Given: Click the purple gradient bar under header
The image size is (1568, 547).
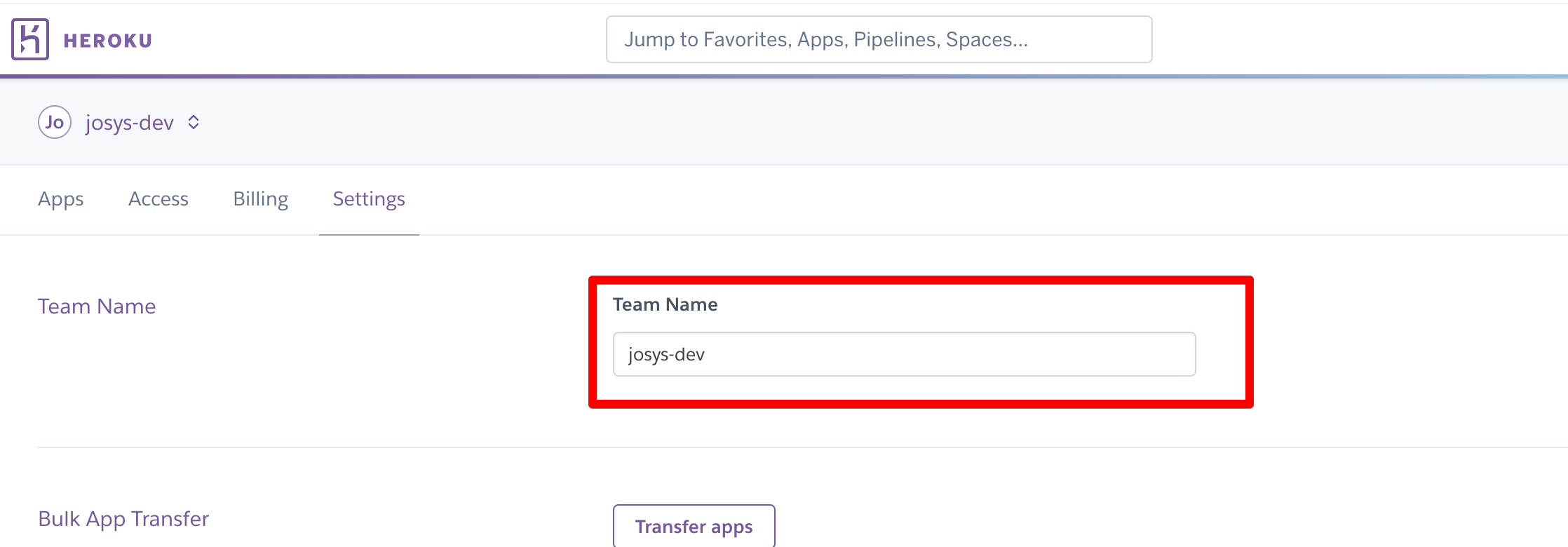Looking at the screenshot, I should (784, 76).
